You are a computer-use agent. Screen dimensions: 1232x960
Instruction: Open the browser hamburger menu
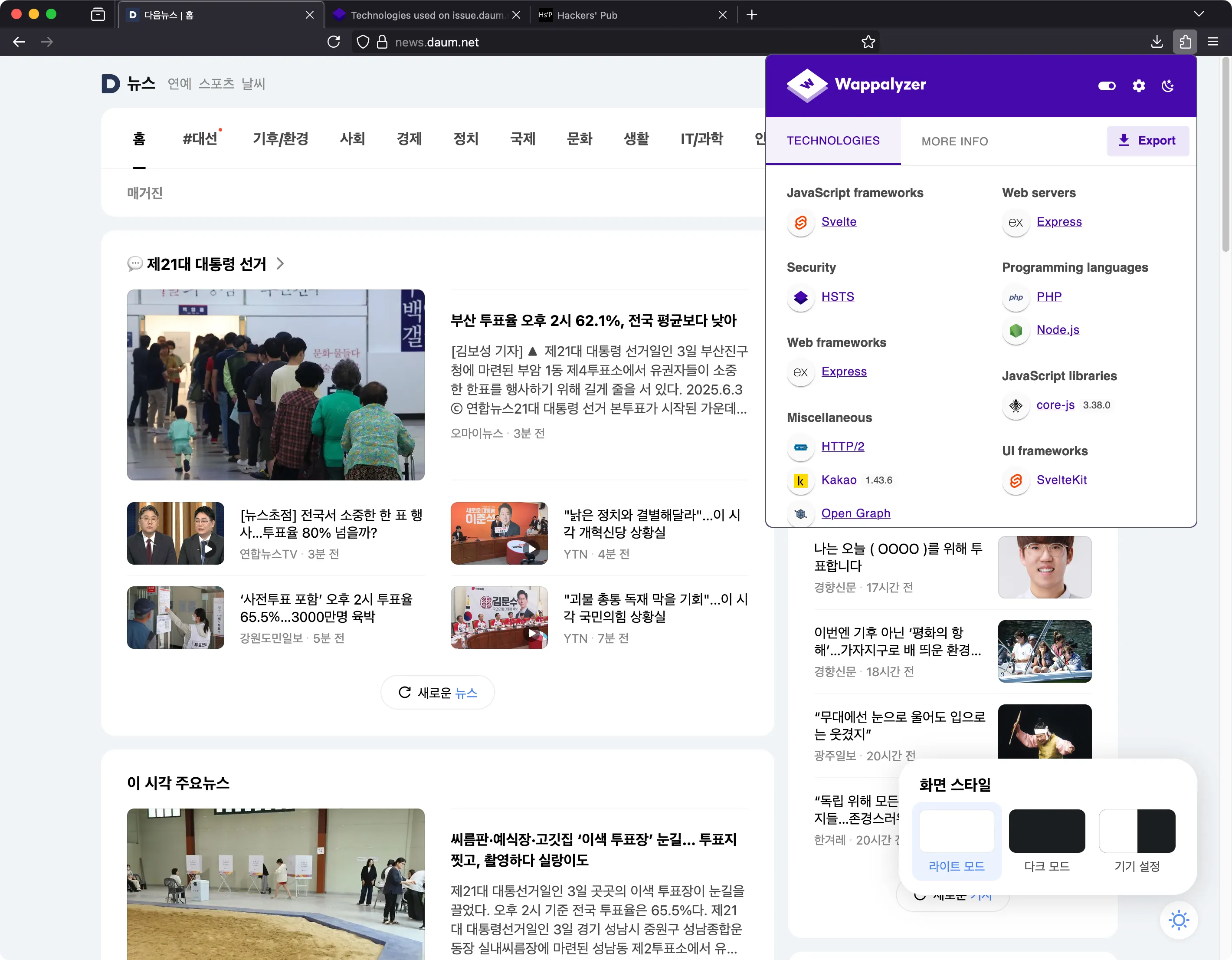tap(1212, 42)
